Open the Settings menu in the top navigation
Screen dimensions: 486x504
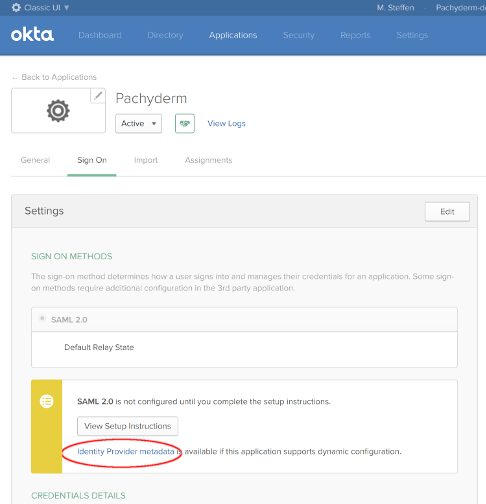pyautogui.click(x=412, y=35)
